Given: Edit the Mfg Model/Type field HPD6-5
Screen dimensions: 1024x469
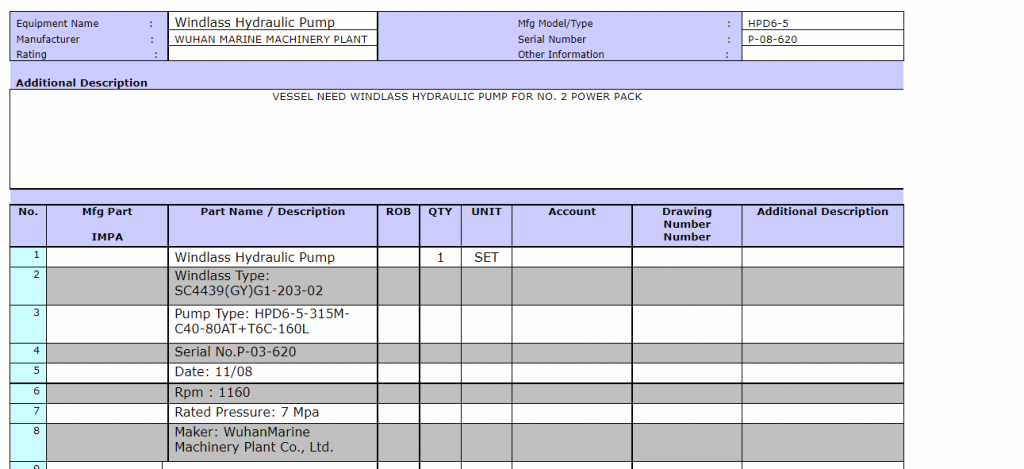Looking at the screenshot, I should coord(822,22).
